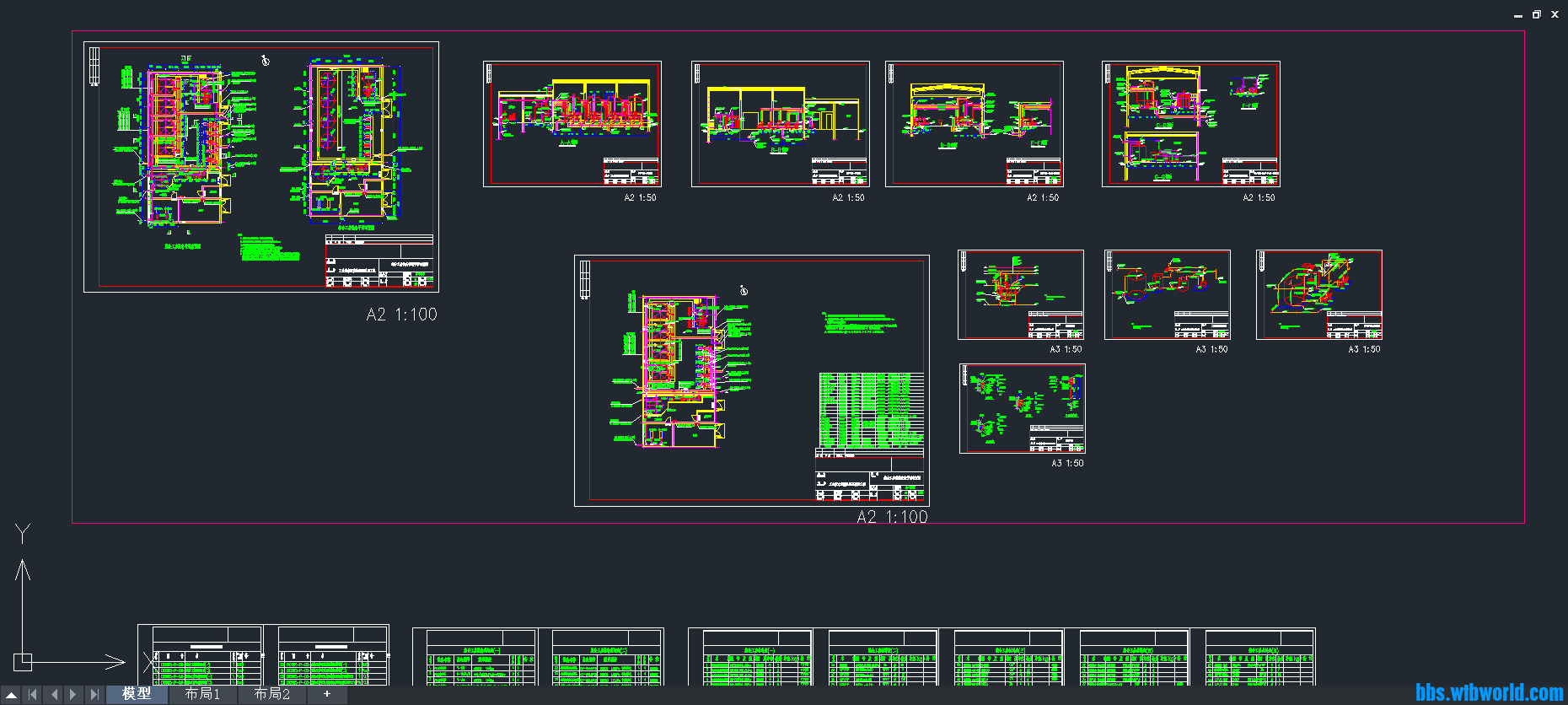Select the leftmost A2 1:50 section sheet
The height and width of the screenshot is (705, 1568).
(x=572, y=123)
